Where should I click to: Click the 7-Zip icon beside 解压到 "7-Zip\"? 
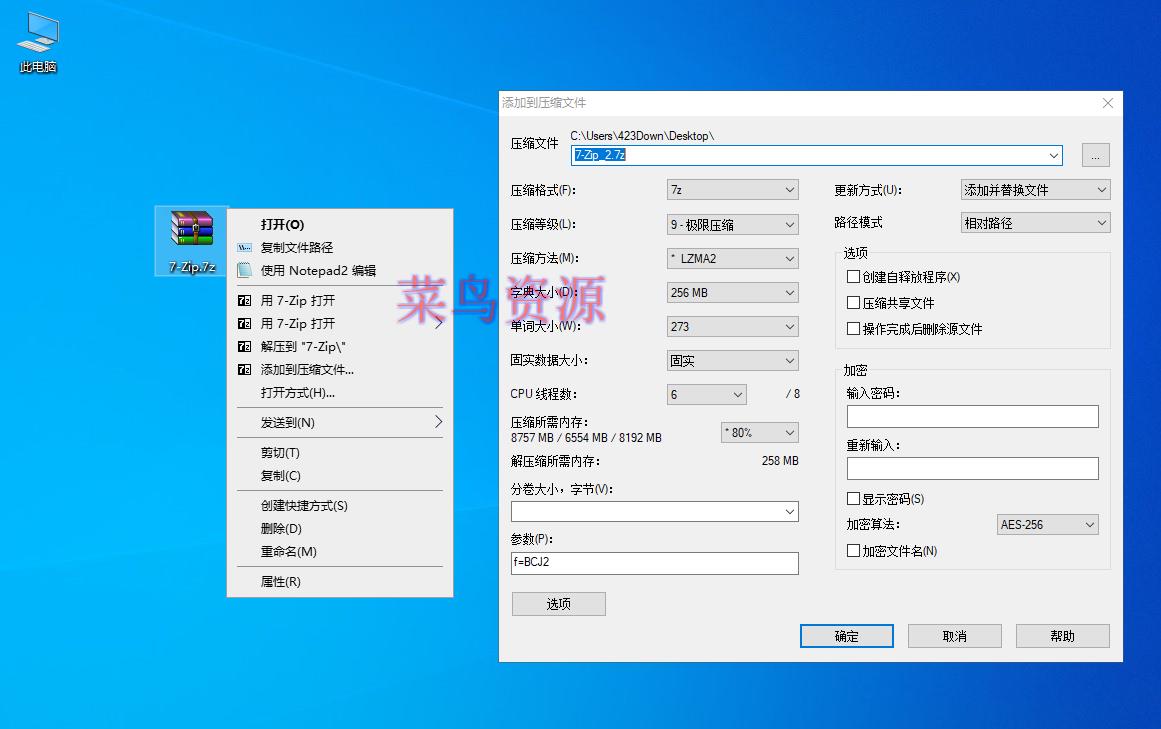coord(244,347)
